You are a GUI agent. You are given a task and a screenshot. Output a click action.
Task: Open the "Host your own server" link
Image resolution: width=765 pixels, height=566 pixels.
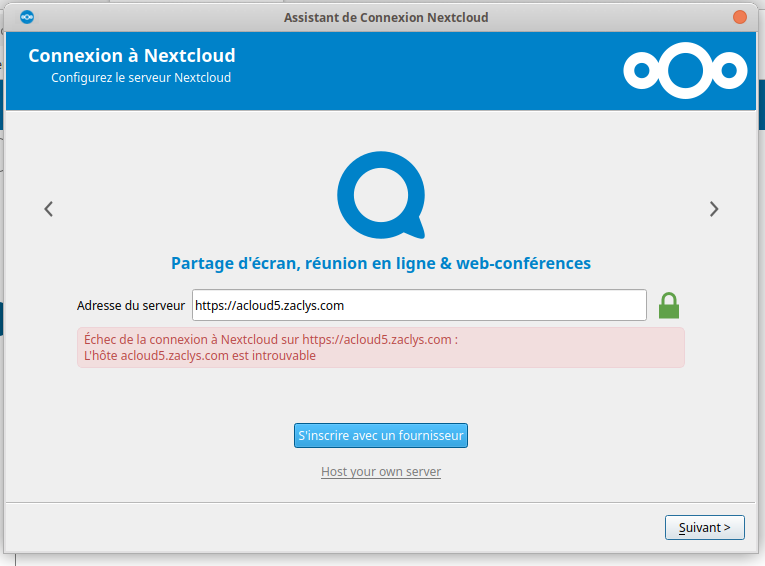(x=381, y=471)
